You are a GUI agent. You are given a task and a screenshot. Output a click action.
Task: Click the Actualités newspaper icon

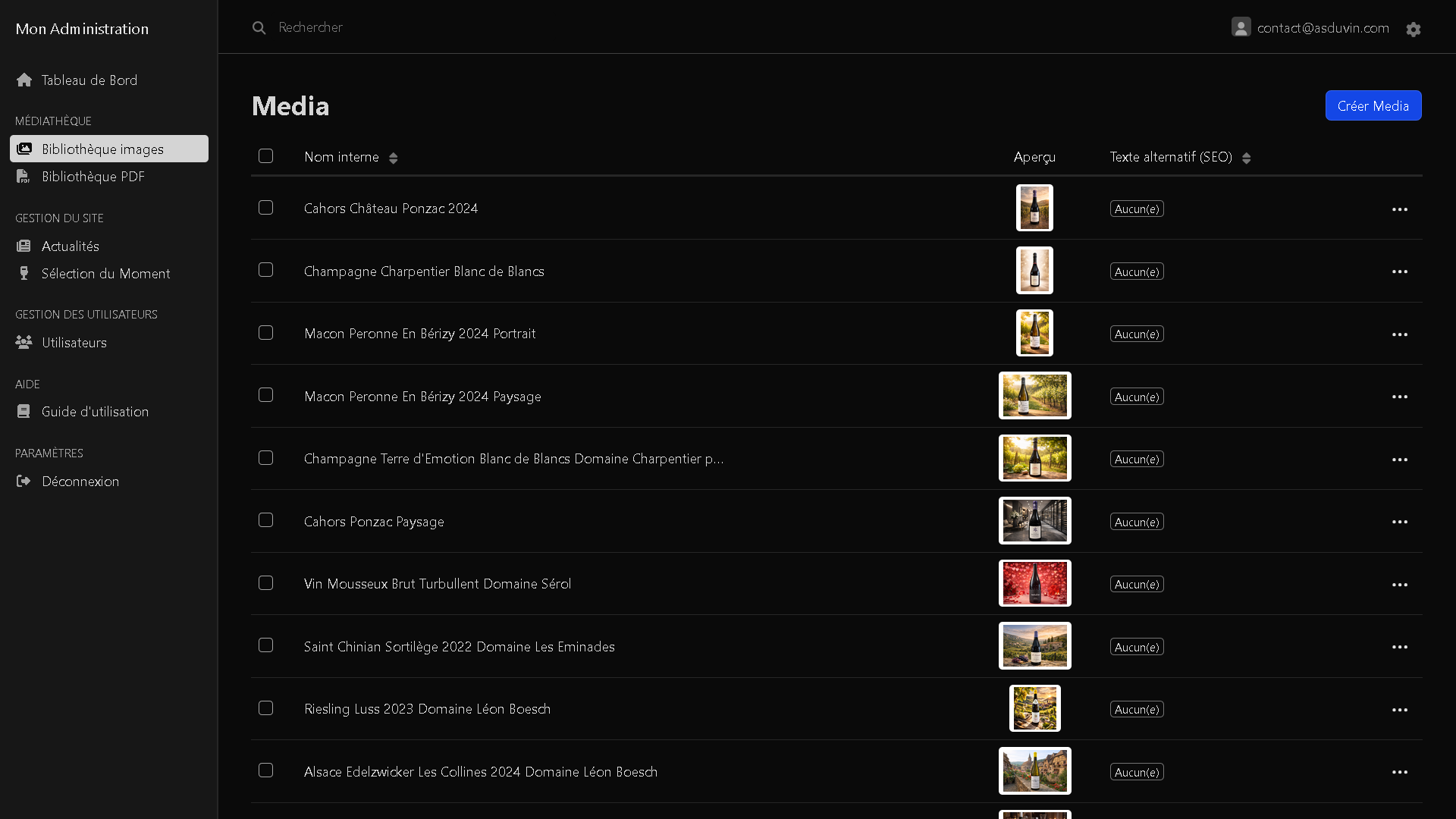pos(24,246)
